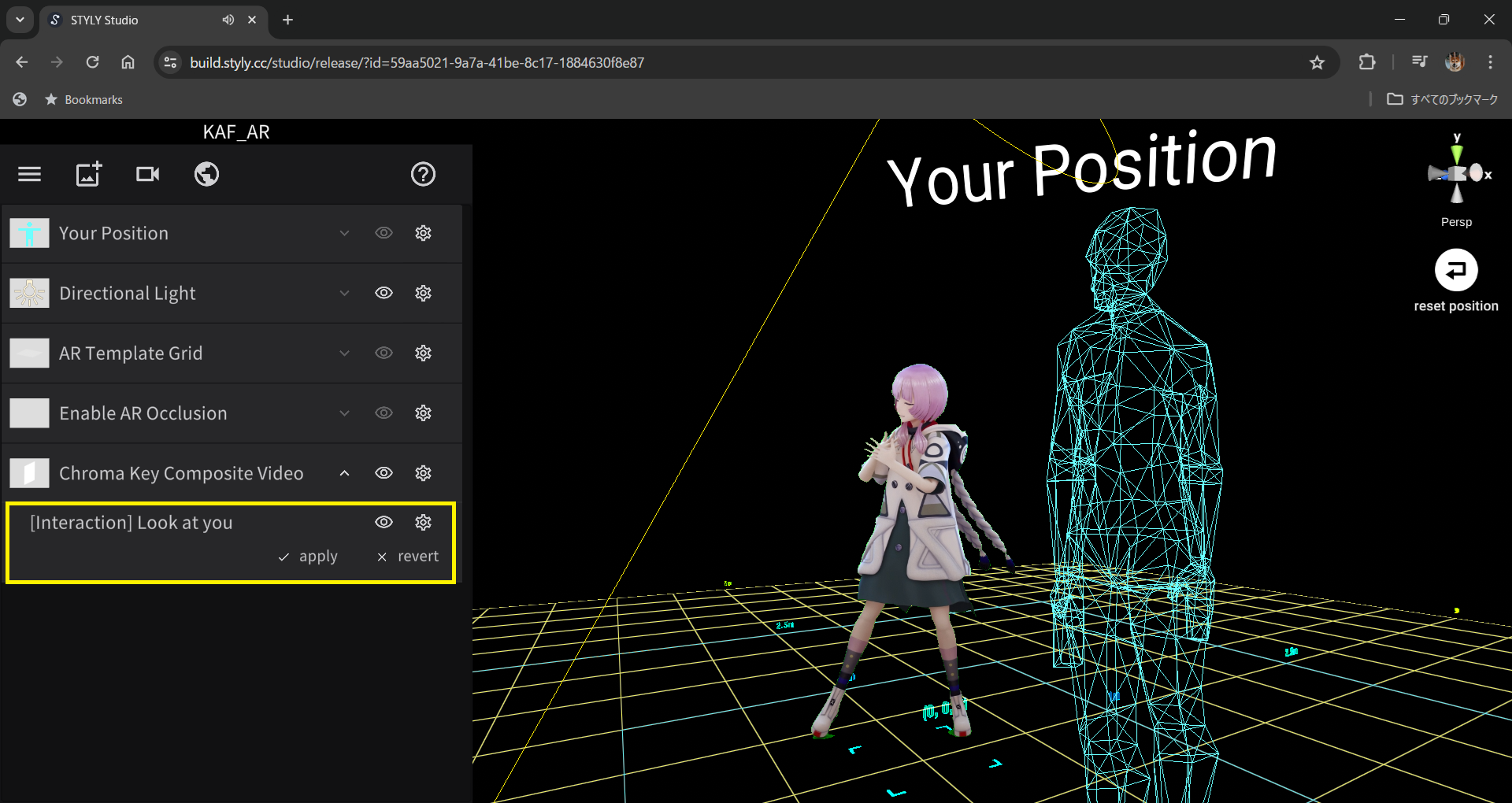The width and height of the screenshot is (1512, 803).
Task: Expand the Directional Light item
Action: (344, 293)
